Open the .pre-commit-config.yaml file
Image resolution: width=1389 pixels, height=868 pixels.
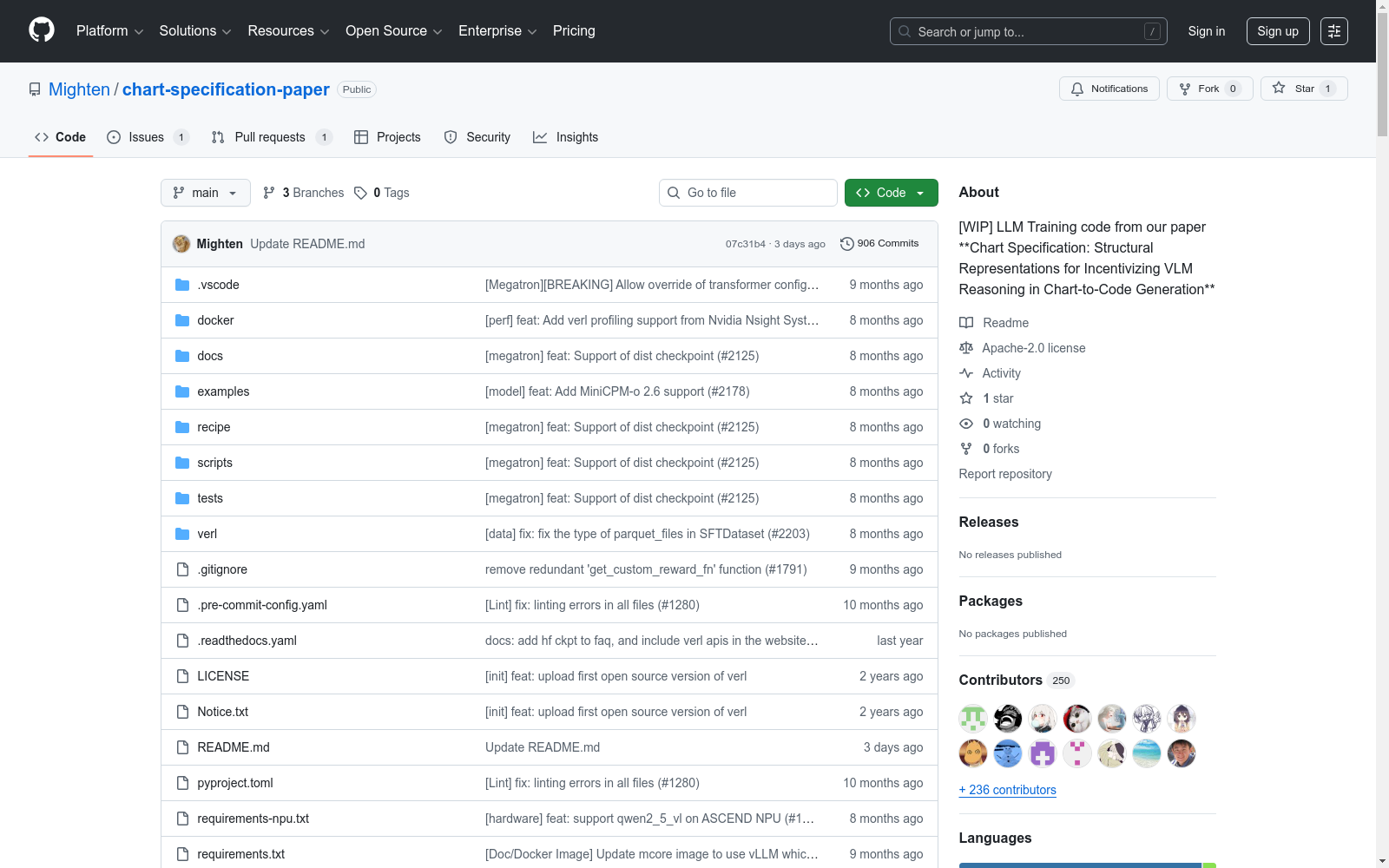click(x=262, y=605)
